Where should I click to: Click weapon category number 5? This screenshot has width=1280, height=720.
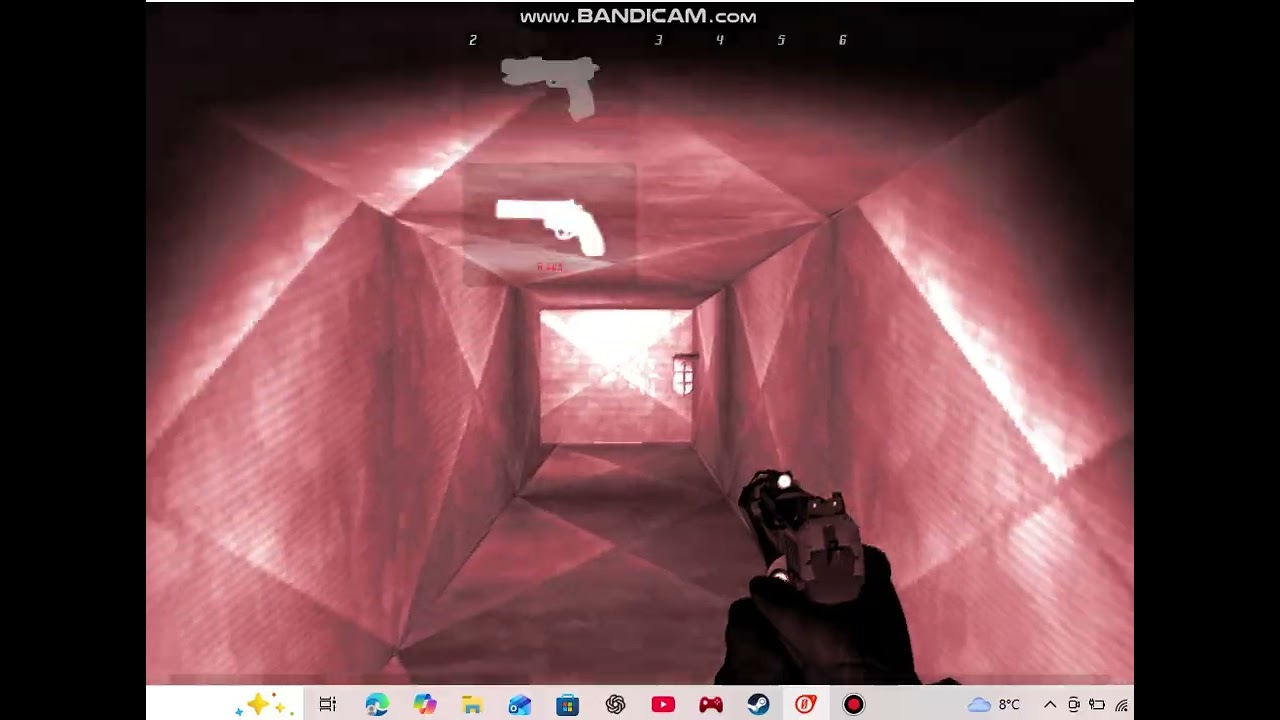[781, 40]
